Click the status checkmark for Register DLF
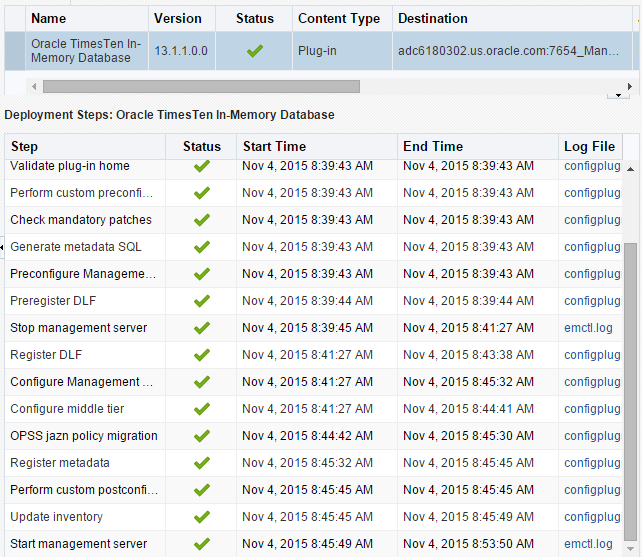 (201, 355)
